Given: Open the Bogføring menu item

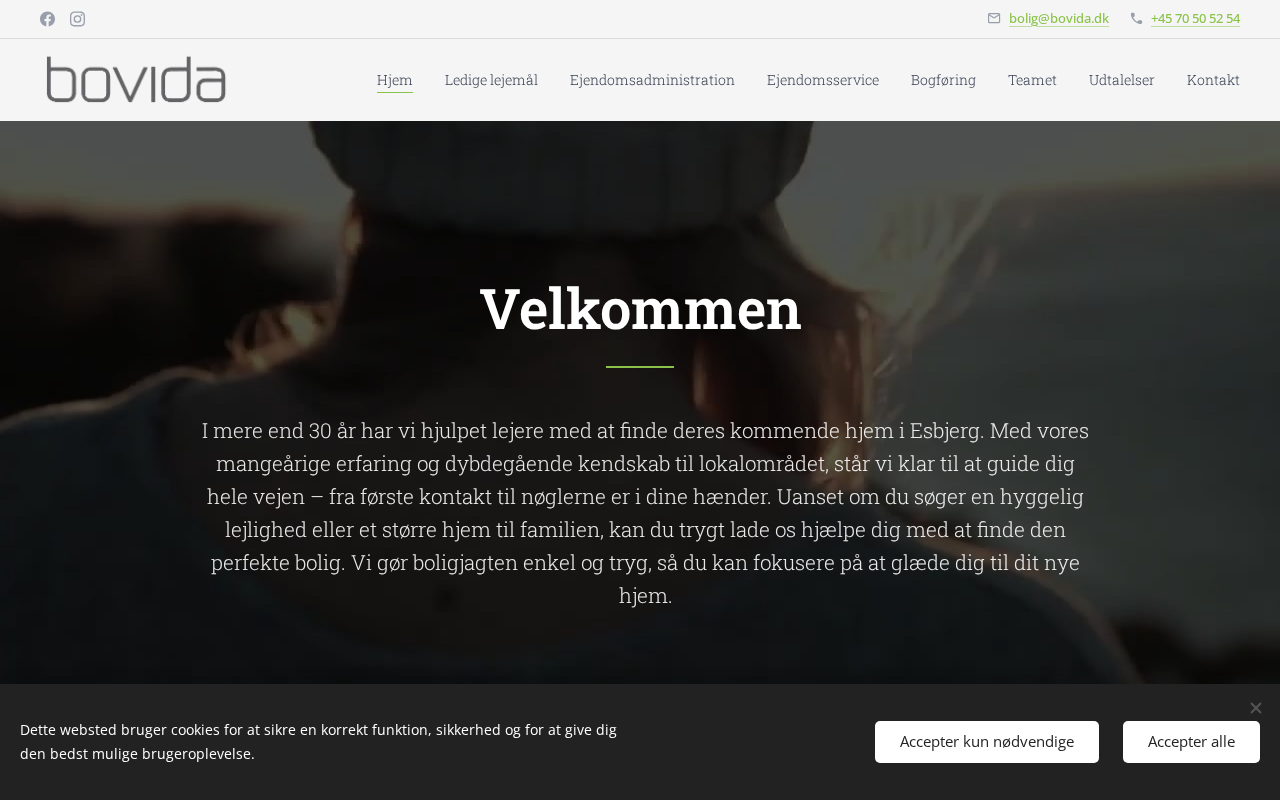Looking at the screenshot, I should point(943,80).
